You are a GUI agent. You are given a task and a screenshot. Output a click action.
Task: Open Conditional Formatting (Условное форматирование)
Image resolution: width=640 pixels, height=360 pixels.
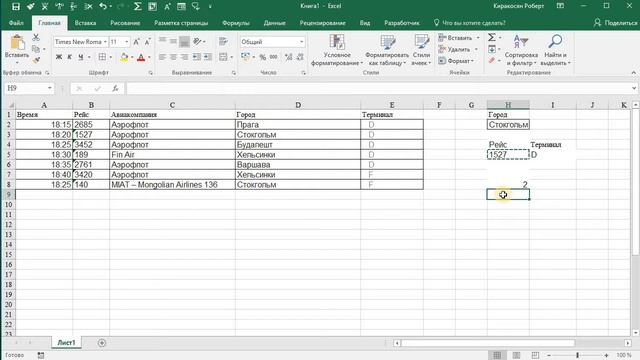[337, 51]
